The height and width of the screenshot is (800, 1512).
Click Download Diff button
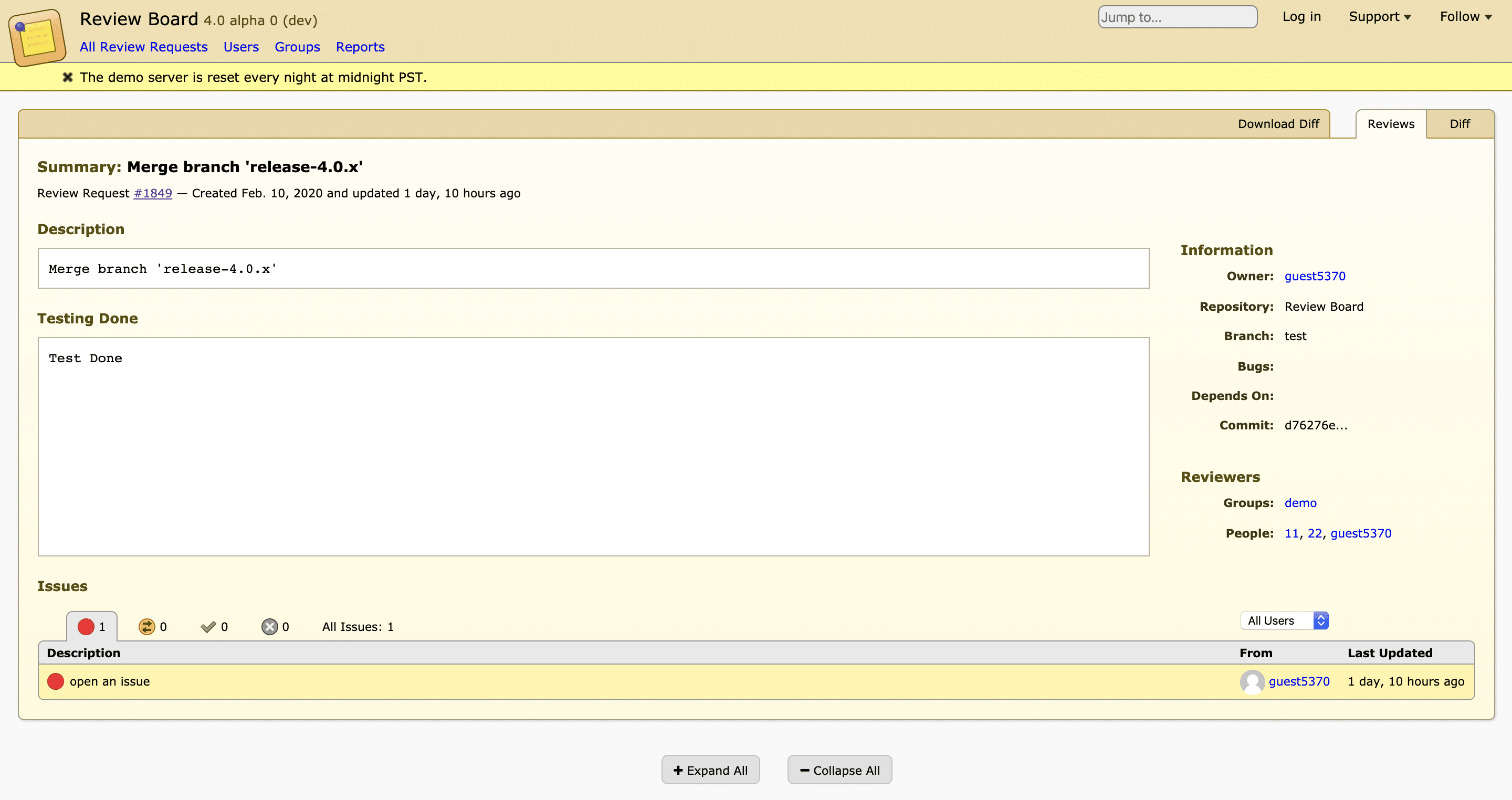1279,124
